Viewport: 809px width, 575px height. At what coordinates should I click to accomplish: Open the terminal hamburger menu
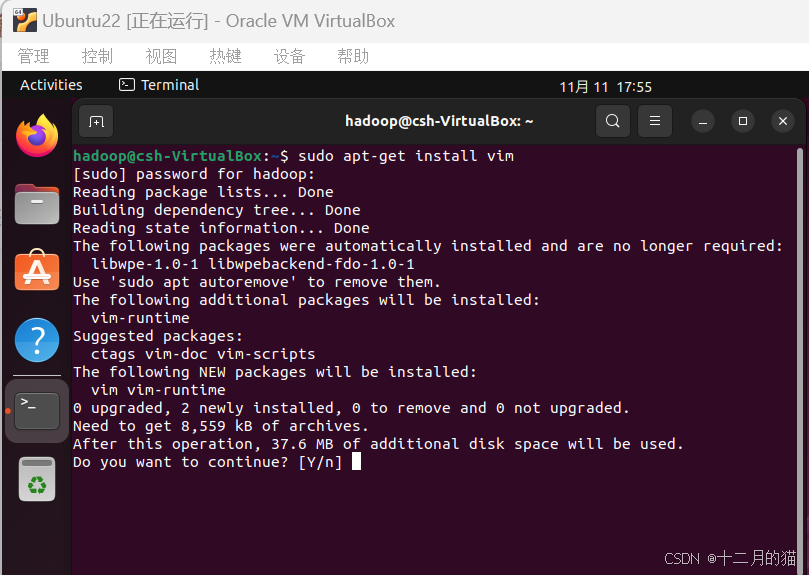[655, 121]
